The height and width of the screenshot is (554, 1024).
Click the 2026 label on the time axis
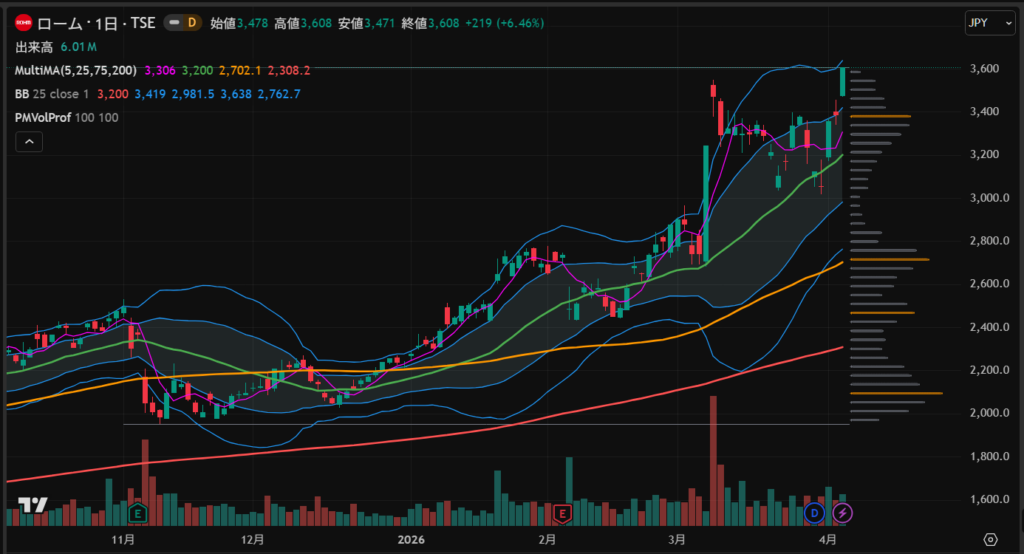click(412, 539)
